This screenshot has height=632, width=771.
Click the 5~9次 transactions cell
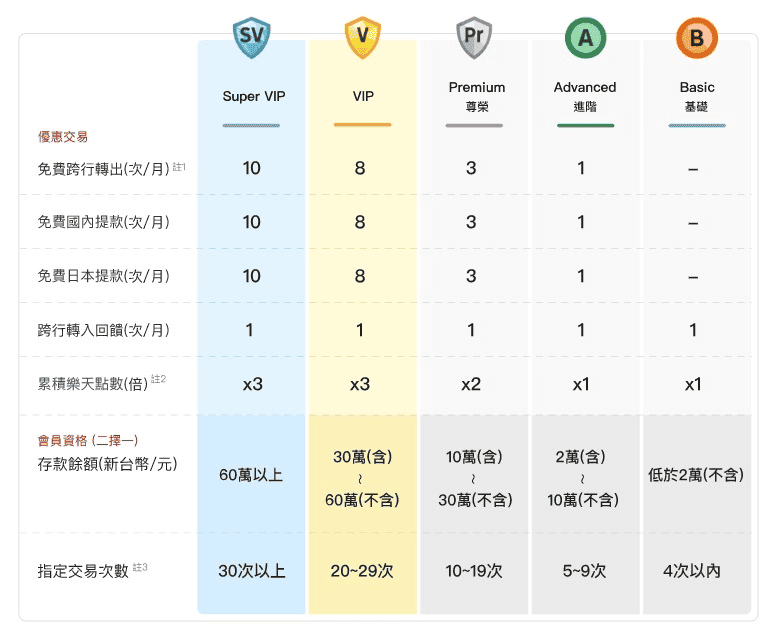tap(584, 571)
